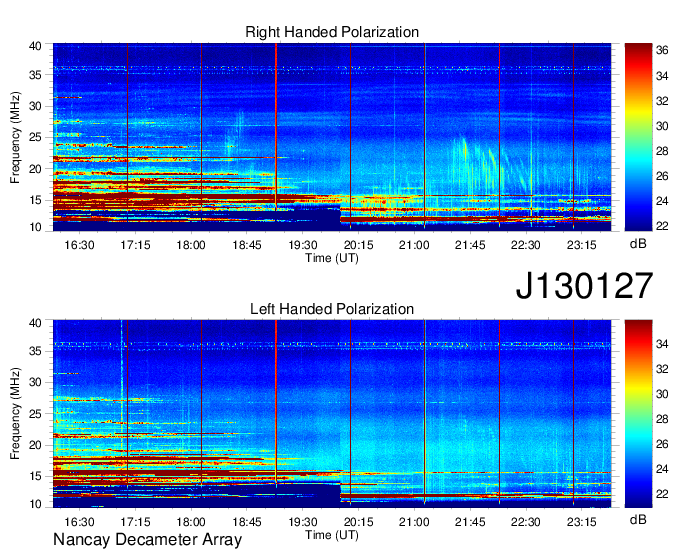This screenshot has width=680, height=552.
Task: Click the 23:15 tick label on top plot
Action: click(582, 245)
